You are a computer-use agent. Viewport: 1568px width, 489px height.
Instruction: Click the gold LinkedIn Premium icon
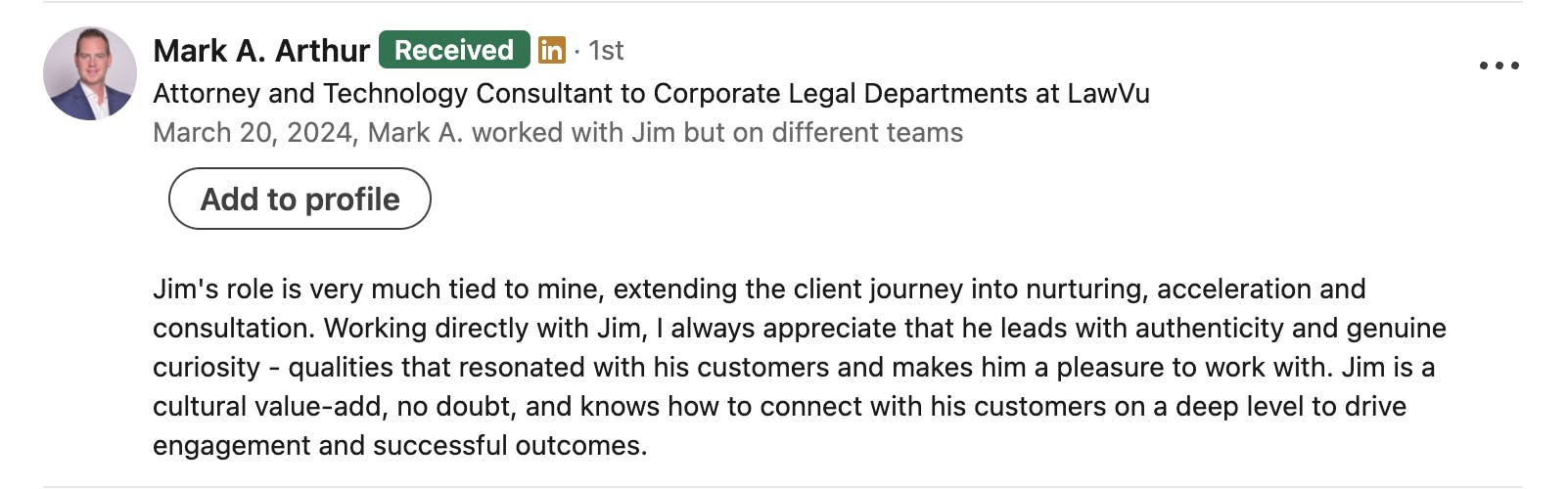click(552, 50)
